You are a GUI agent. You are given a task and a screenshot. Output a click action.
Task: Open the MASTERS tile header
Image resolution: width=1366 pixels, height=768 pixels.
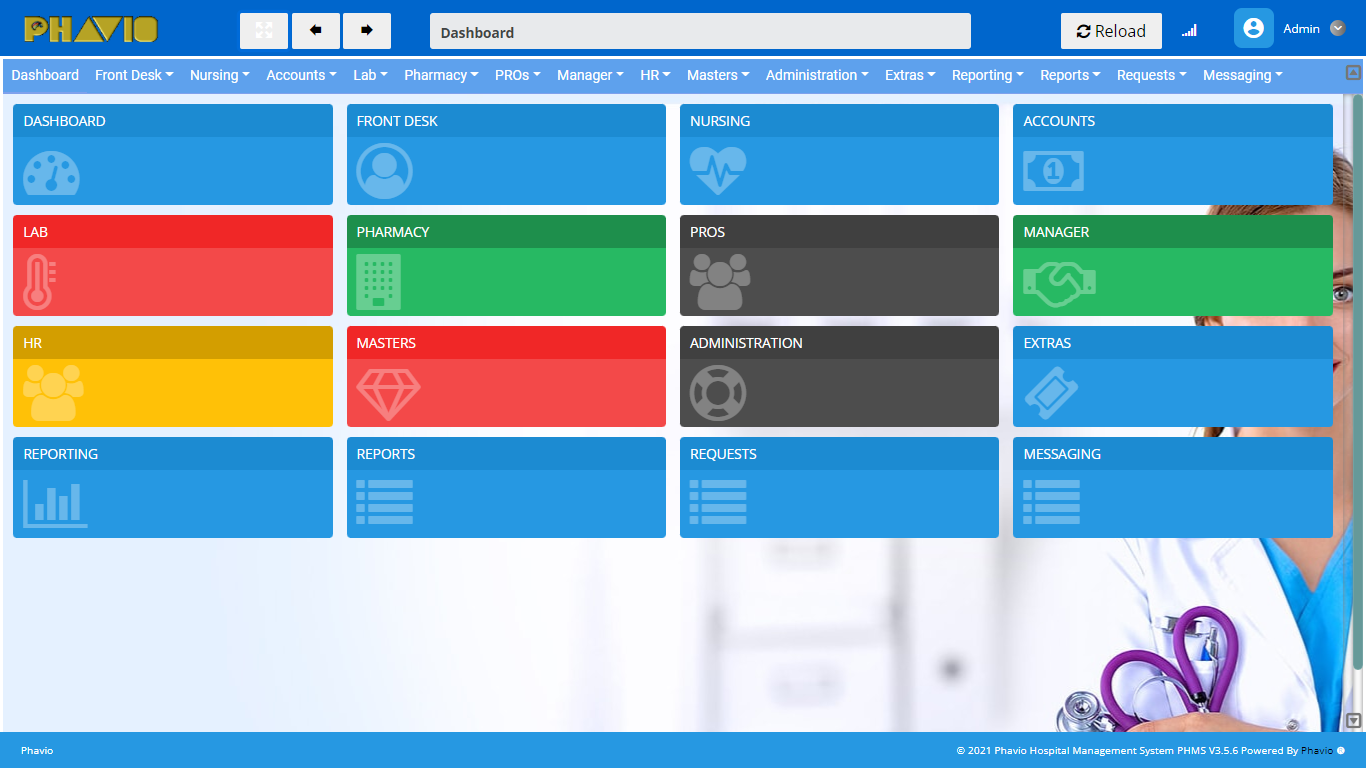coord(506,343)
